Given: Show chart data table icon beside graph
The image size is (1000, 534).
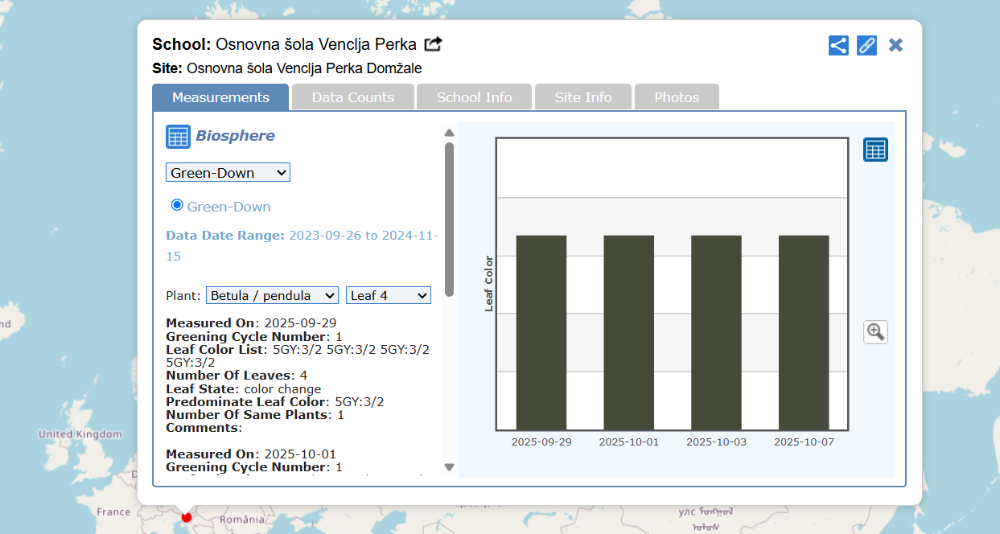Looking at the screenshot, I should [x=875, y=150].
